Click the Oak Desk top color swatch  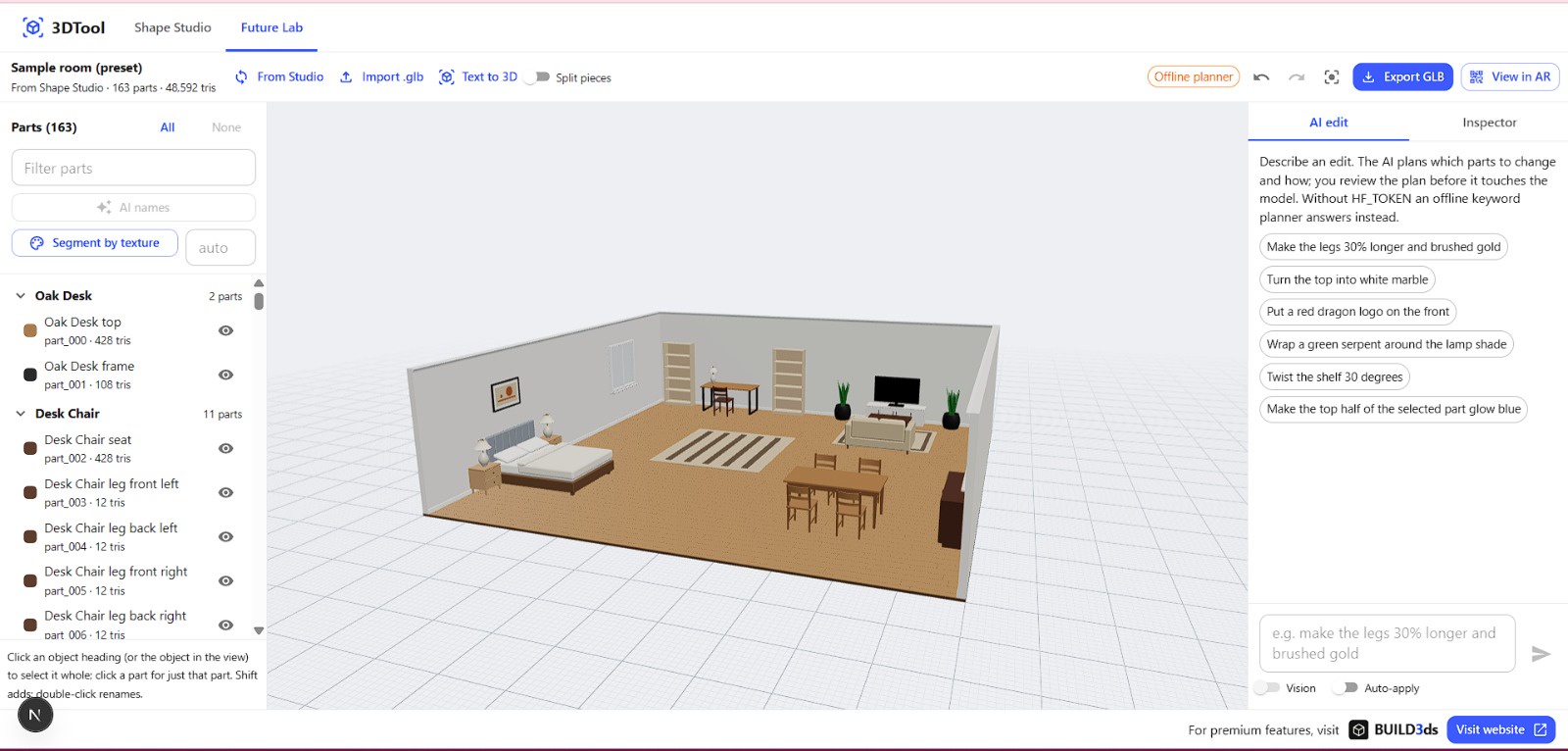pos(30,331)
